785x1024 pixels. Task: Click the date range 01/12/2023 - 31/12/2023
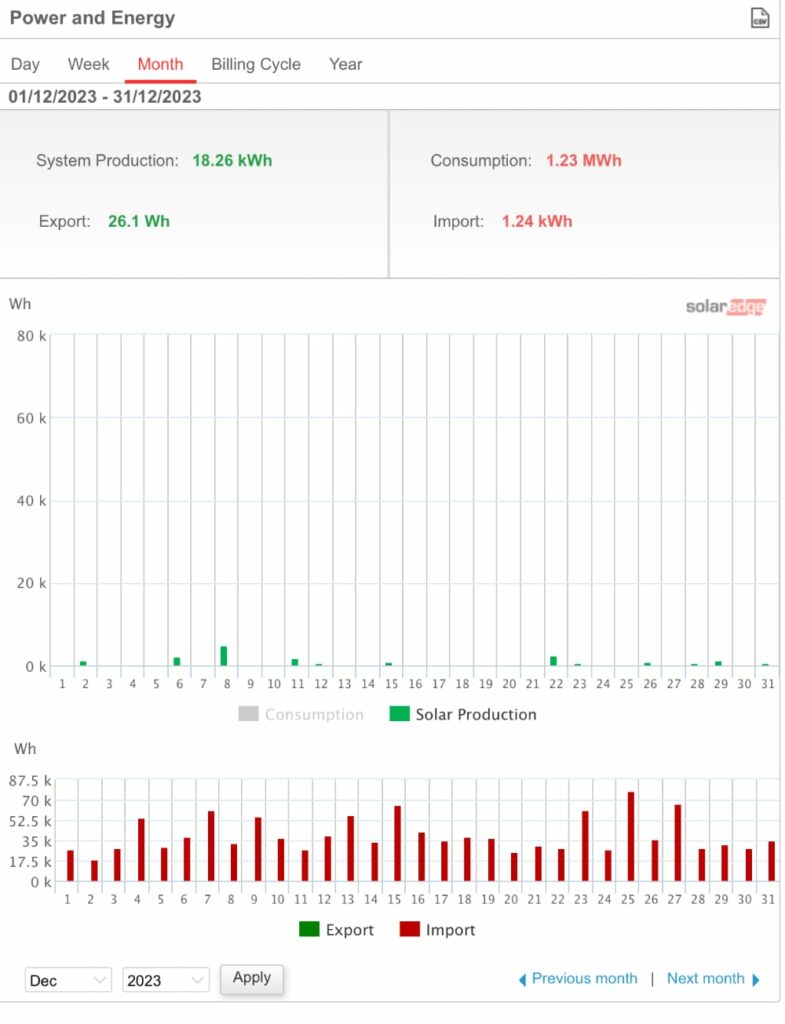(104, 97)
